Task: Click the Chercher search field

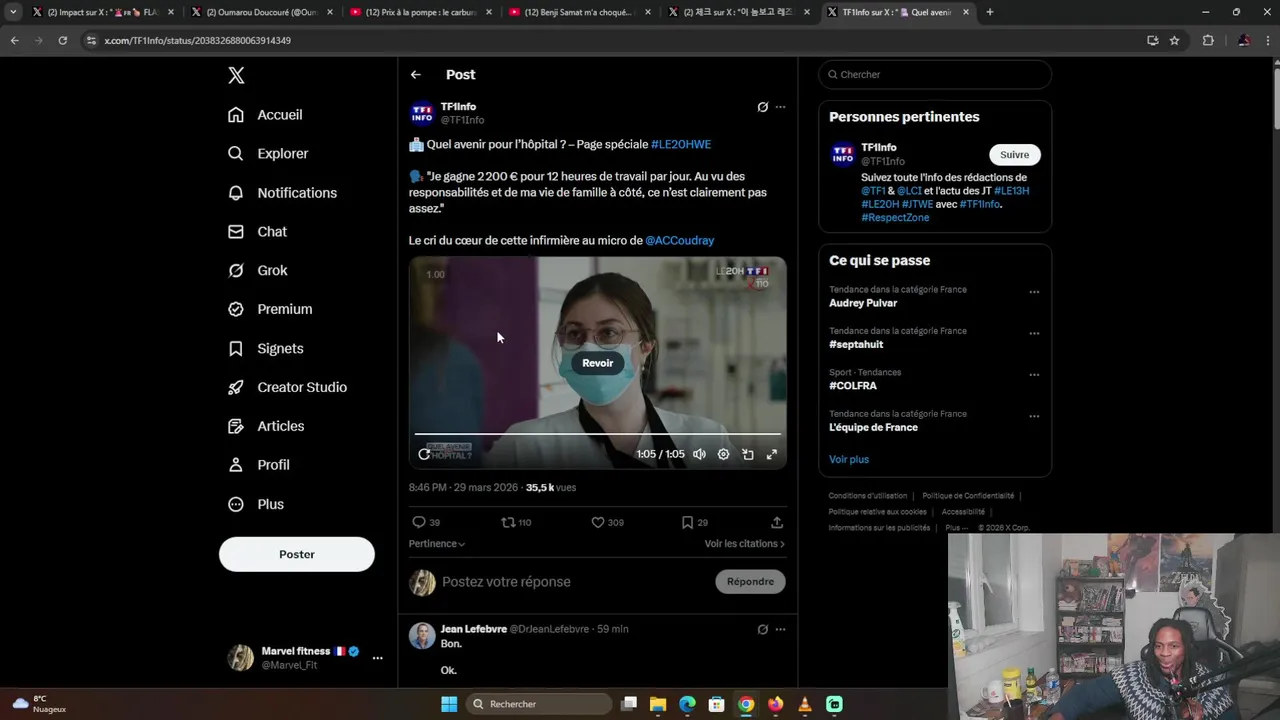Action: [x=935, y=75]
